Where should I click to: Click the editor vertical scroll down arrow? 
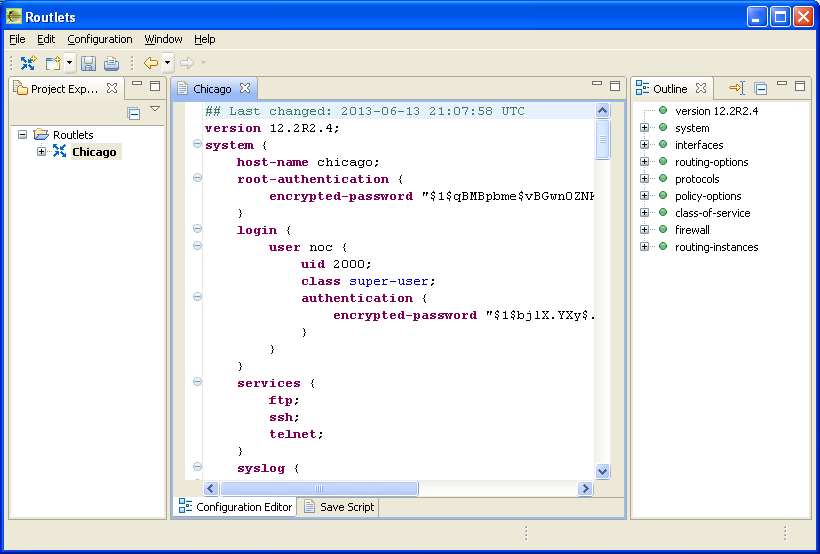(602, 471)
